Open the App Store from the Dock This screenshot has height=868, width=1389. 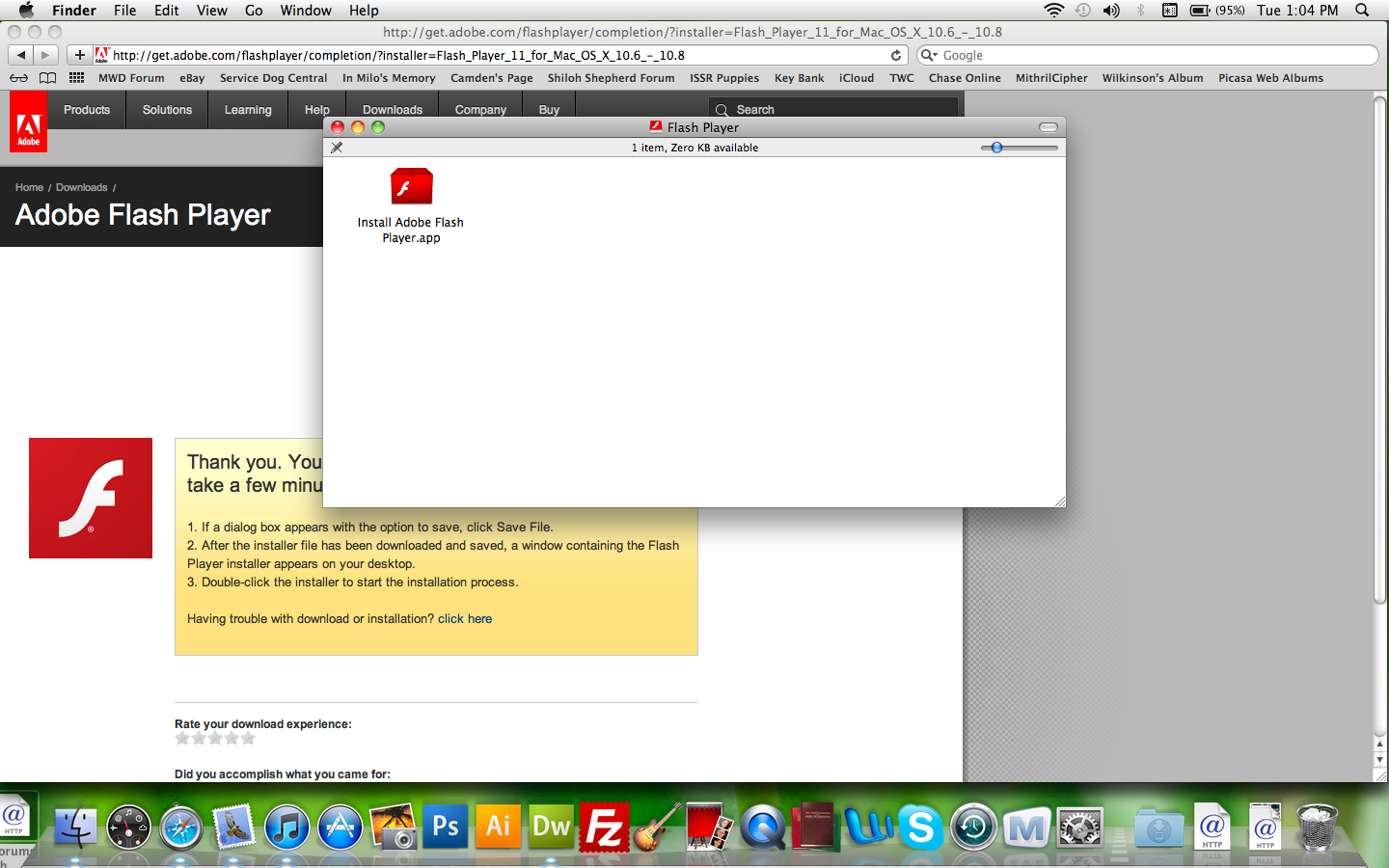point(340,827)
